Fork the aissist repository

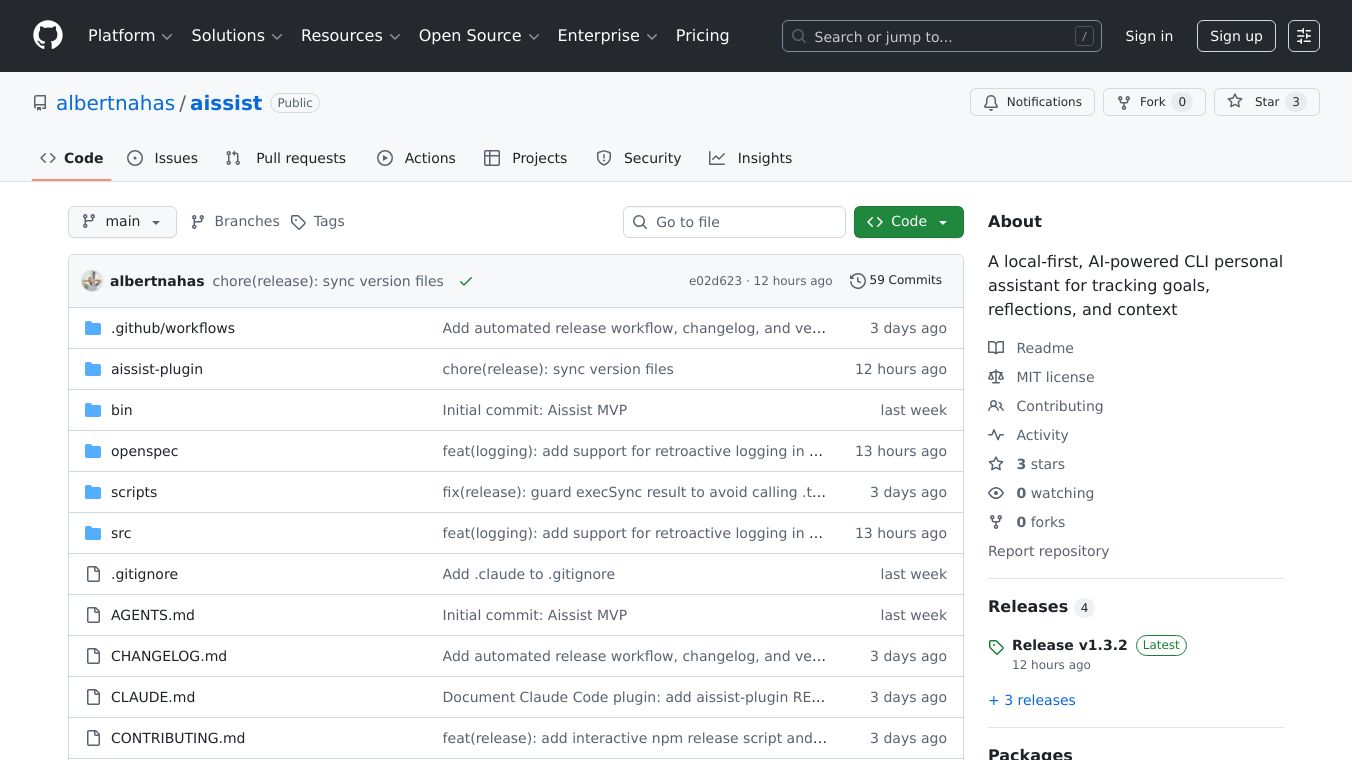1153,102
